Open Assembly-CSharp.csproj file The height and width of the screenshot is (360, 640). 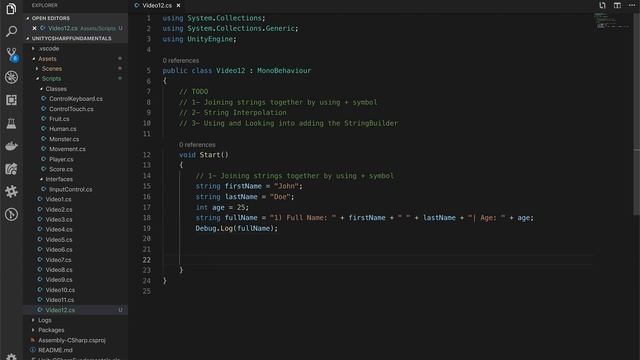point(72,340)
